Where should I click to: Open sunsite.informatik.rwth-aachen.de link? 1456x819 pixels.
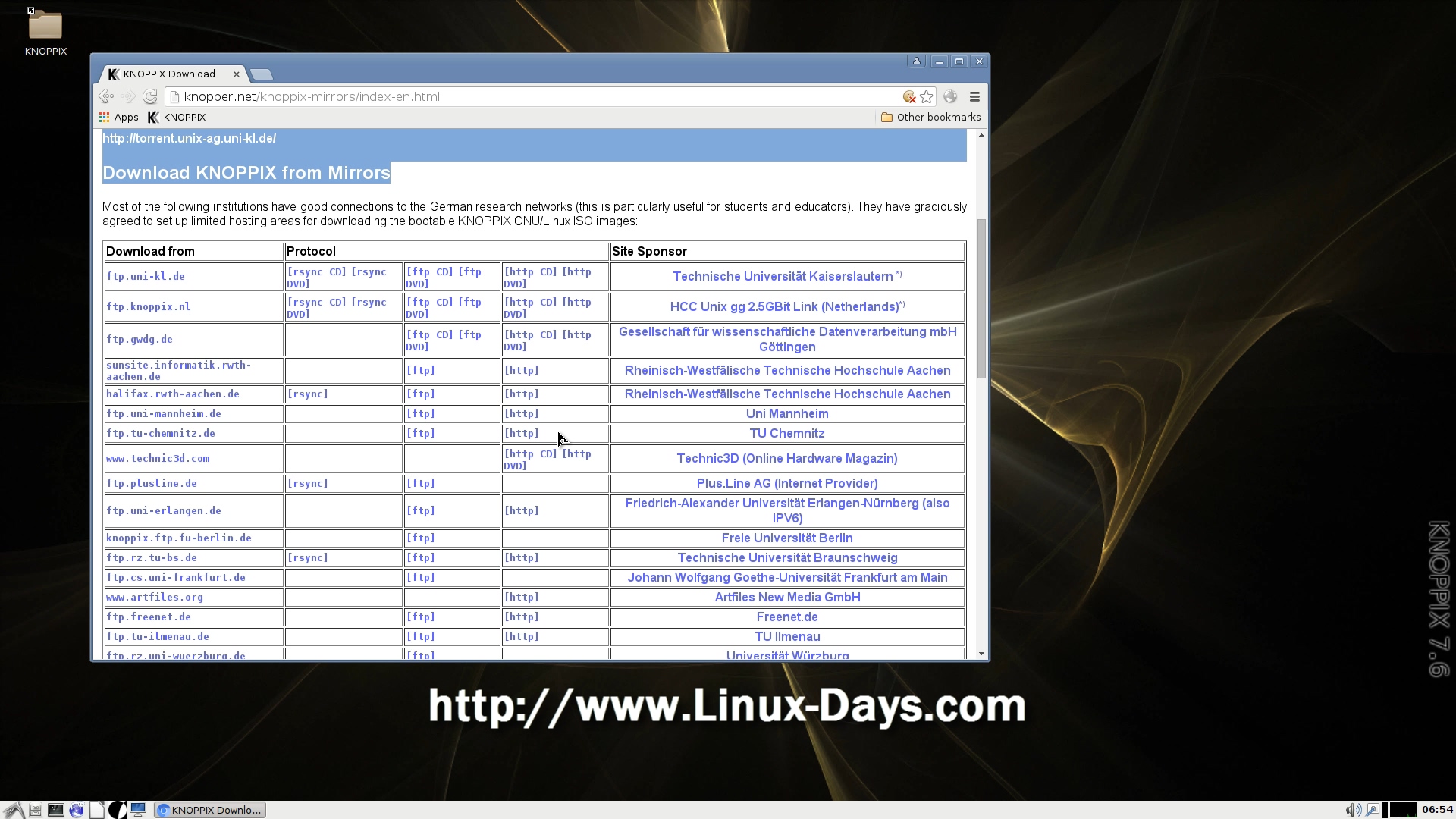point(178,370)
